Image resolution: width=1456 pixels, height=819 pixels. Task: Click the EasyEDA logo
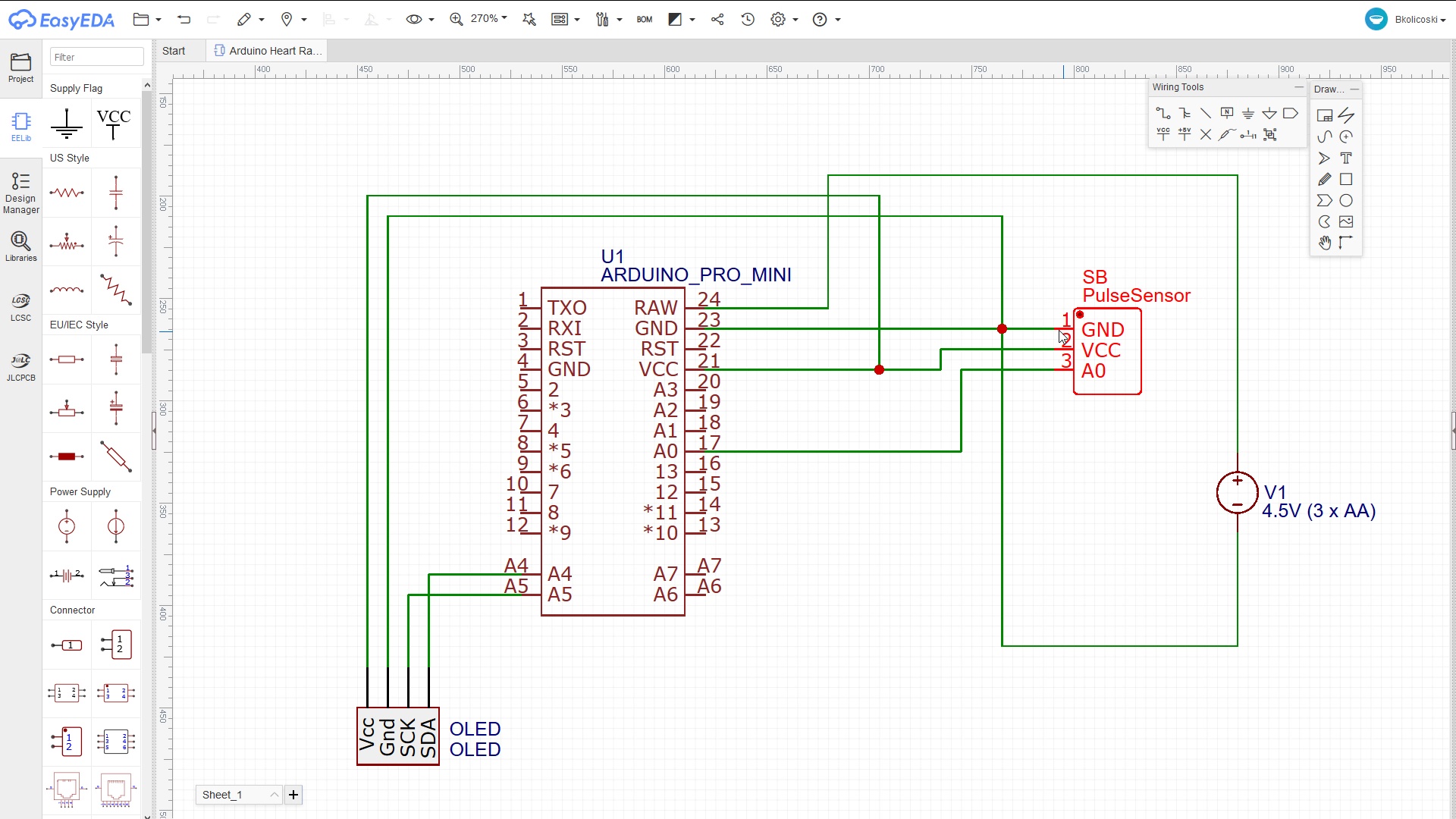coord(61,20)
